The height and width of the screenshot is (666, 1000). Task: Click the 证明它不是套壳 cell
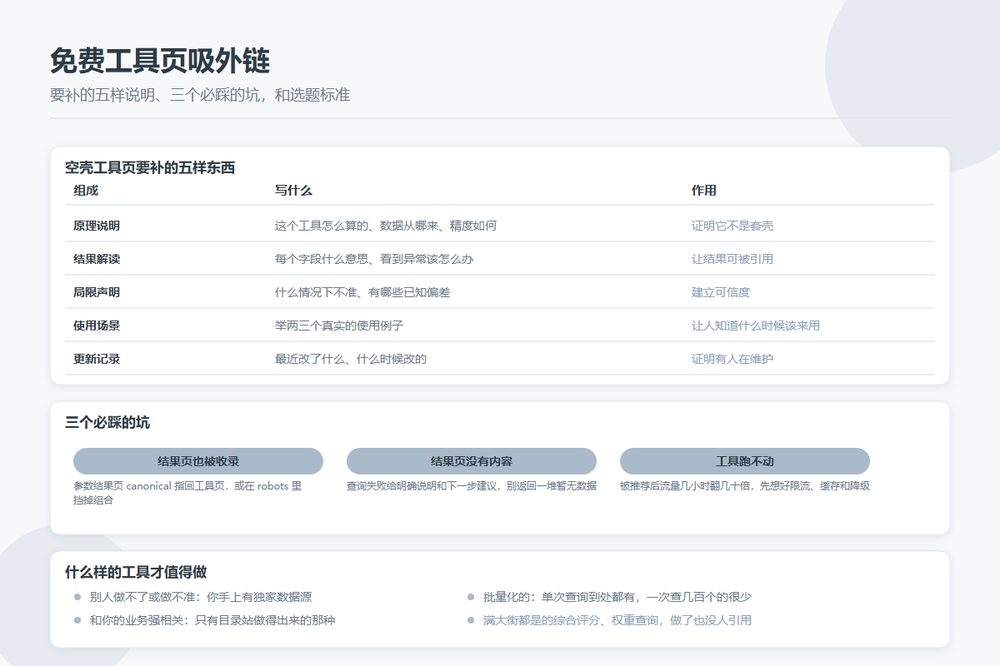tap(732, 225)
